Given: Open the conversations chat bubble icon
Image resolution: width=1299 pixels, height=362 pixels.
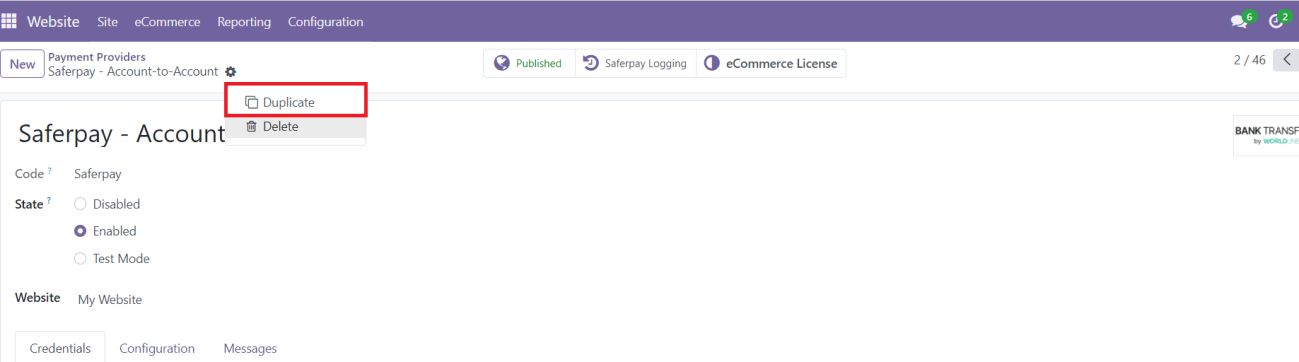Looking at the screenshot, I should 1239,21.
